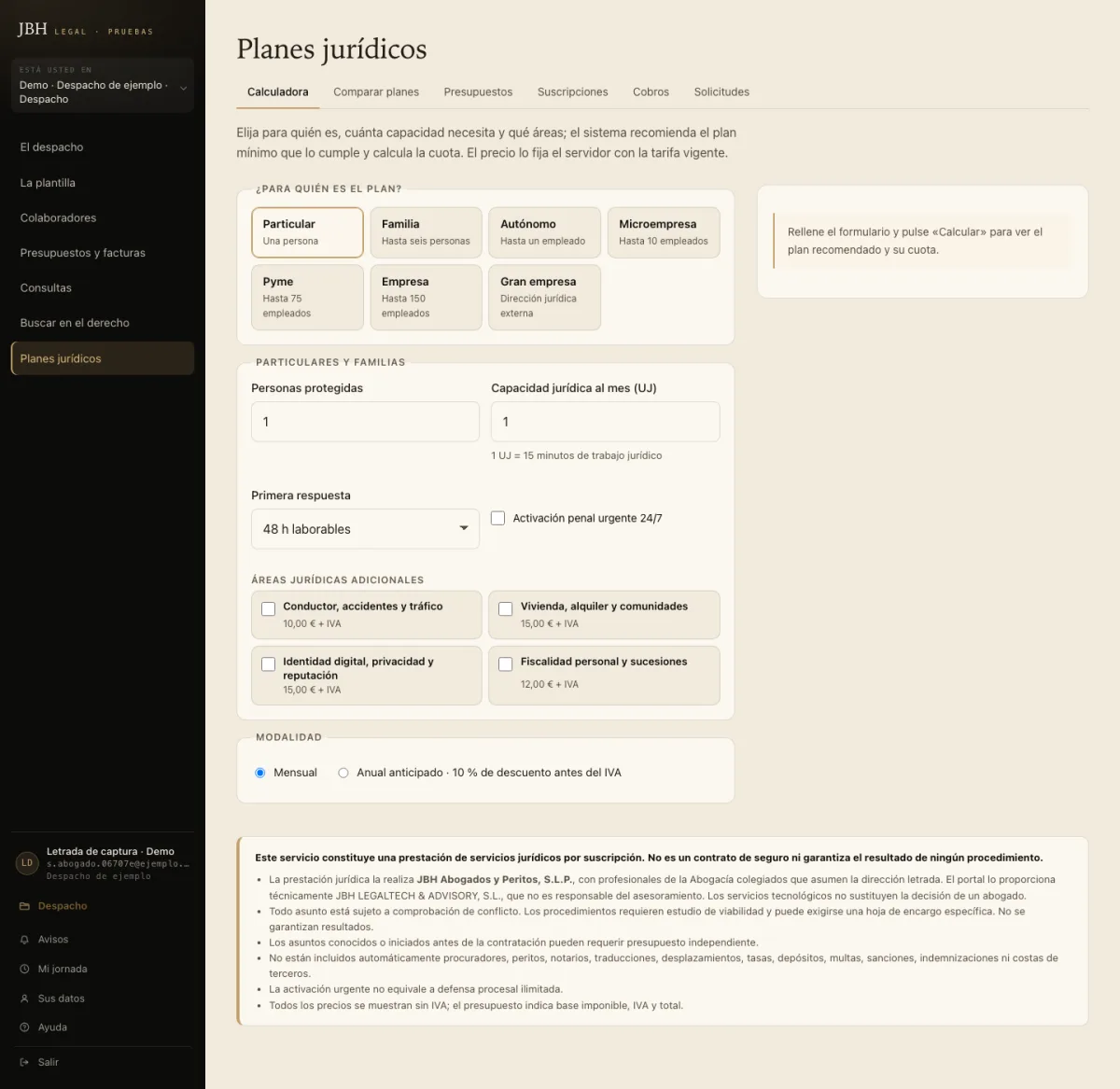Click the Sus datos person icon

tap(24, 998)
